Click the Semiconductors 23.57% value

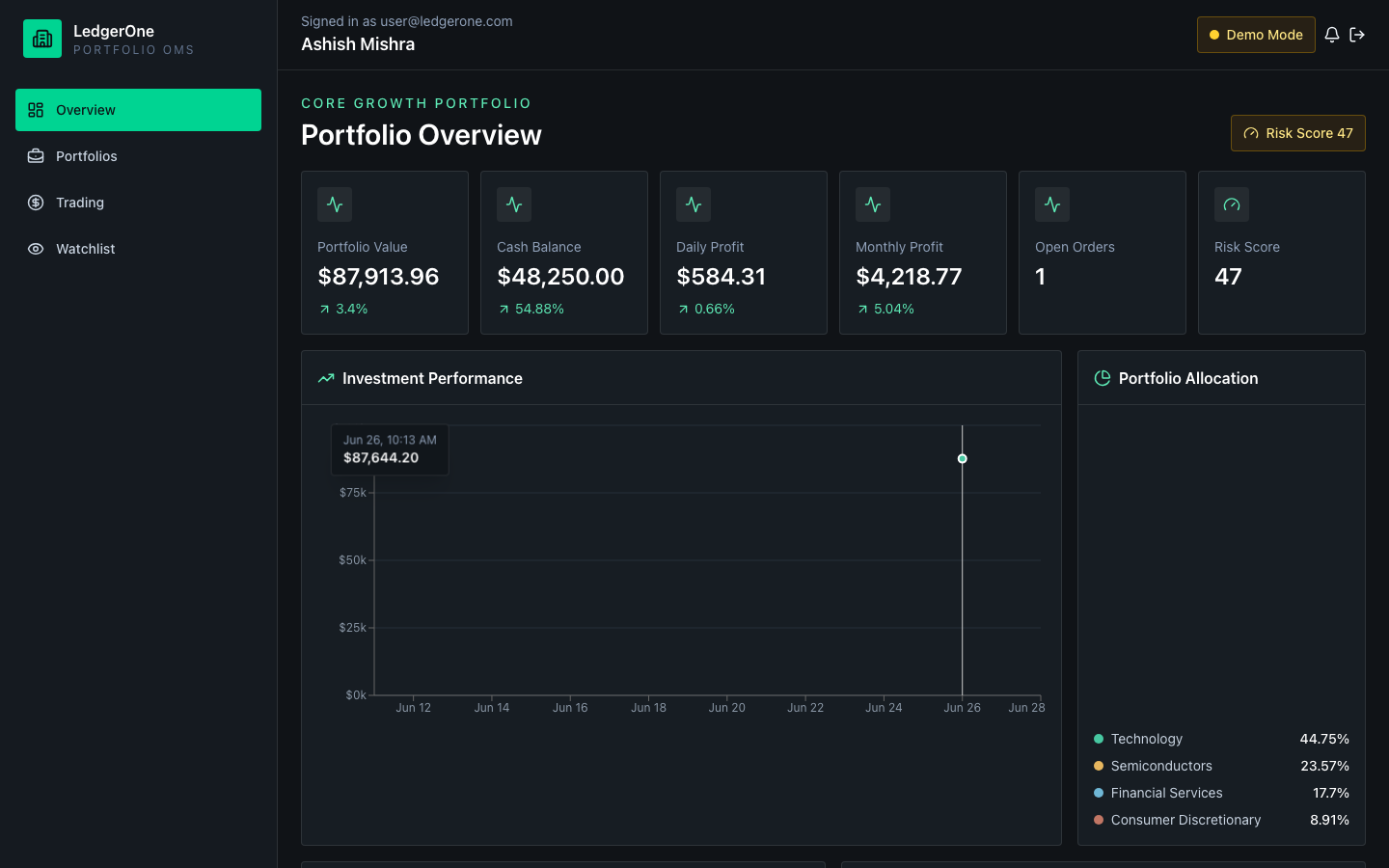coord(1324,766)
